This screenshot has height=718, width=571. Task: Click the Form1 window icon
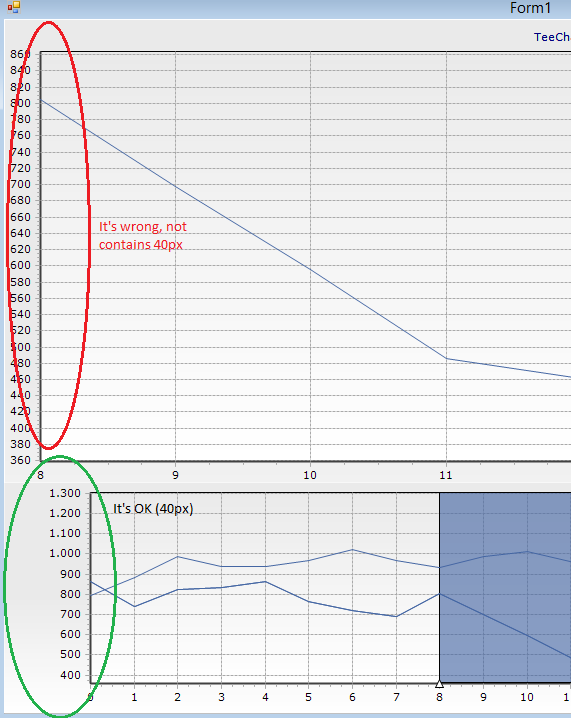(14, 7)
